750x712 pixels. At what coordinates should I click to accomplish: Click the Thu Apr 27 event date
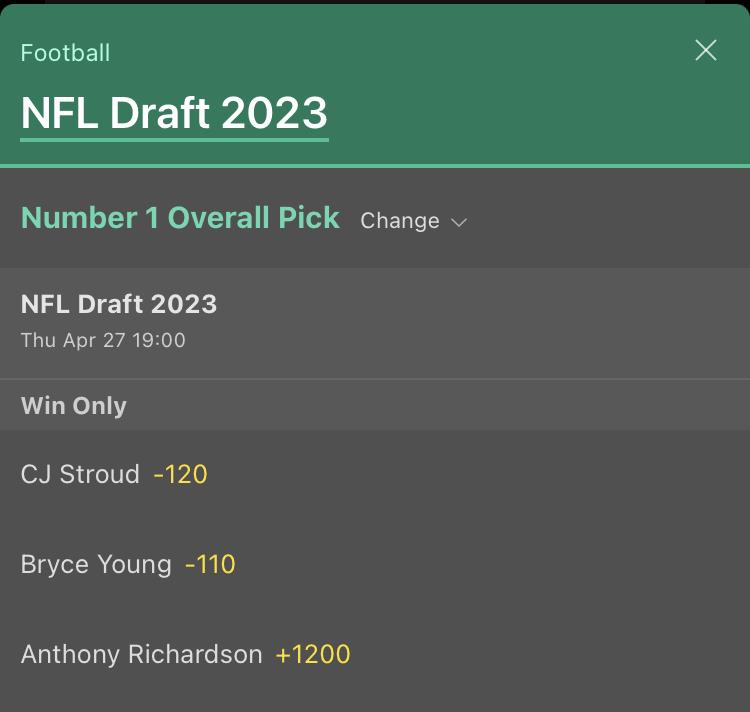(x=73, y=340)
